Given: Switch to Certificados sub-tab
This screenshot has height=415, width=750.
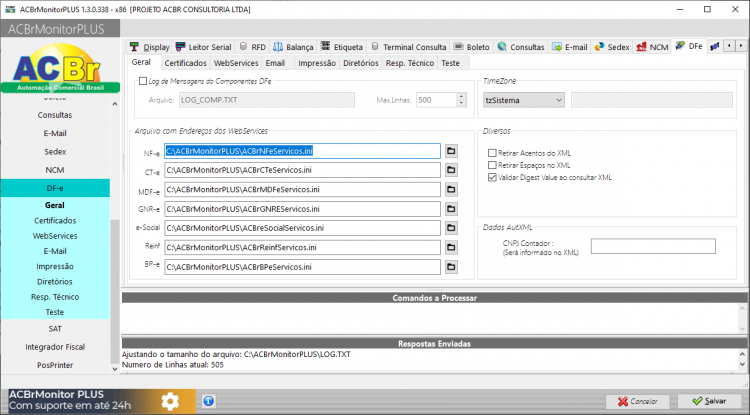Looking at the screenshot, I should (x=185, y=63).
